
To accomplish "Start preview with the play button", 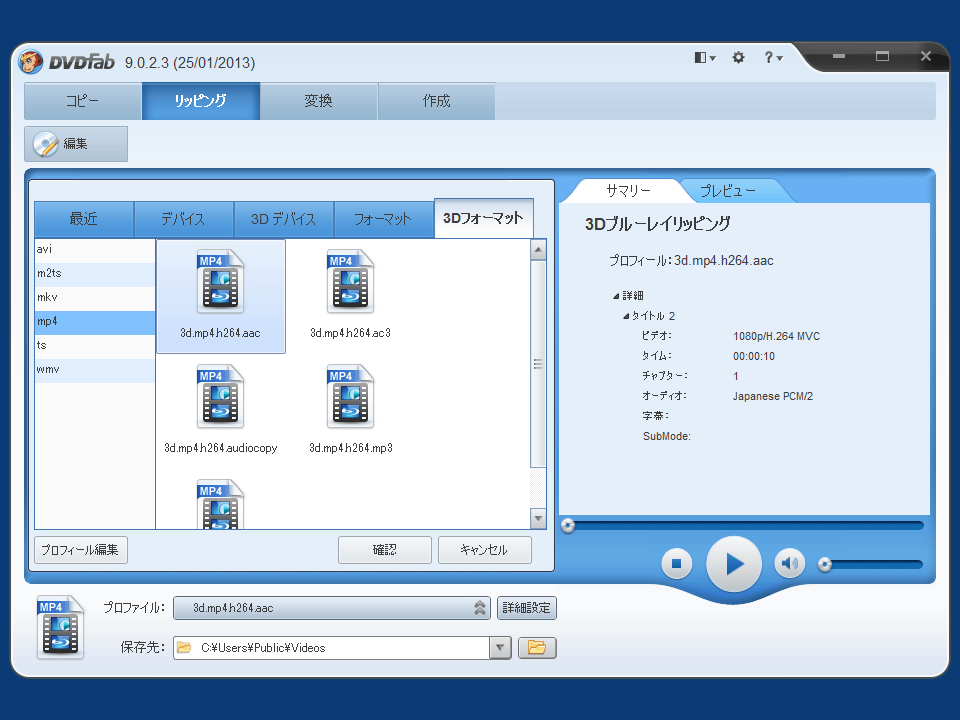I will point(733,564).
